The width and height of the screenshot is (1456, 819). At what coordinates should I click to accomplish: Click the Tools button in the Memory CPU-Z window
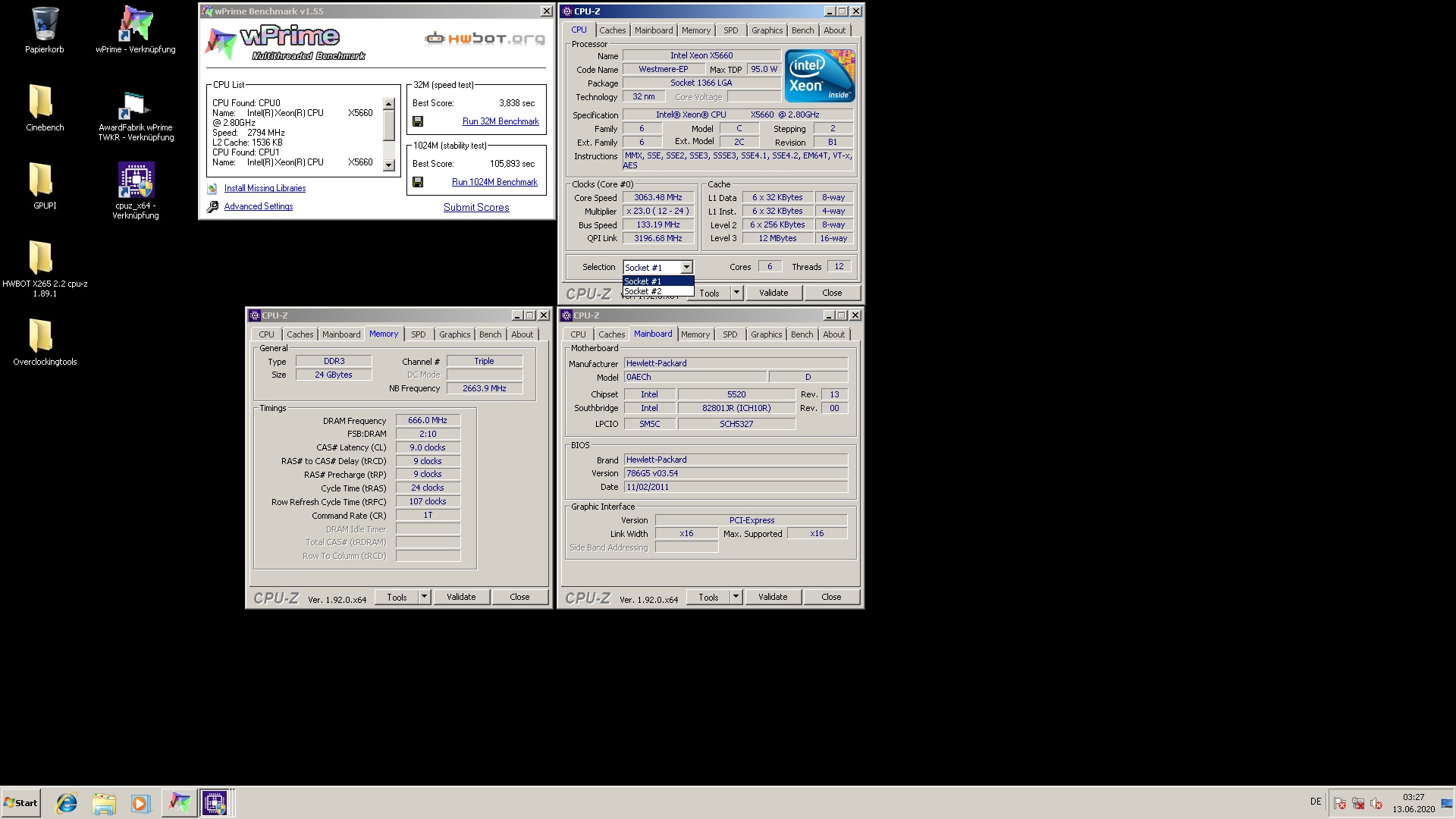397,597
